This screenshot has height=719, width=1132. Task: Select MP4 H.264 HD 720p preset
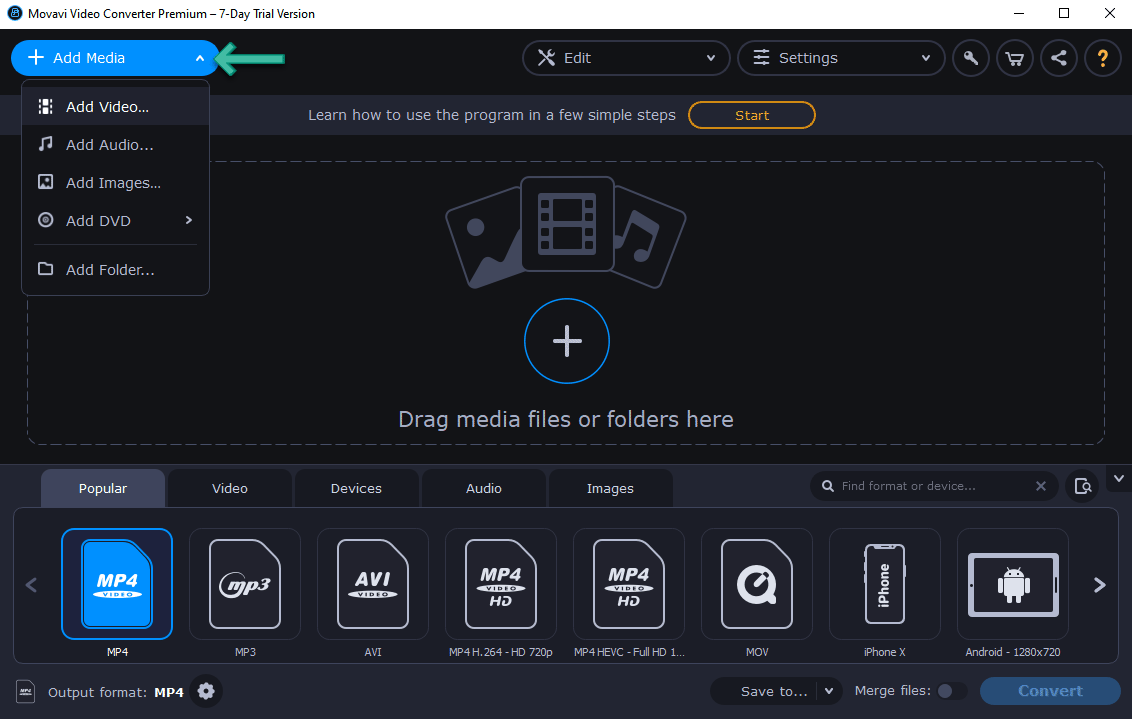click(x=500, y=584)
